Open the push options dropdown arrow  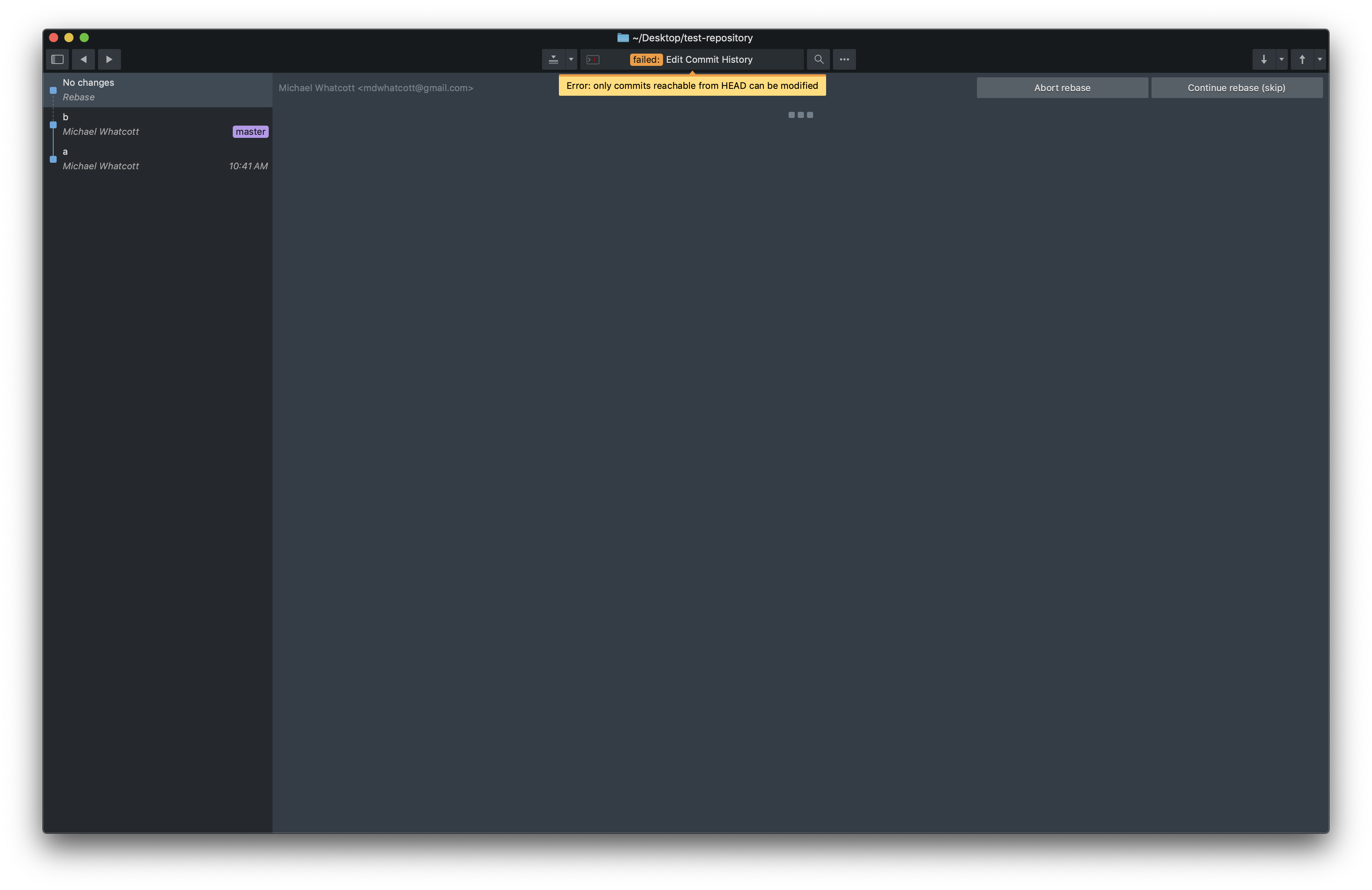click(1319, 59)
